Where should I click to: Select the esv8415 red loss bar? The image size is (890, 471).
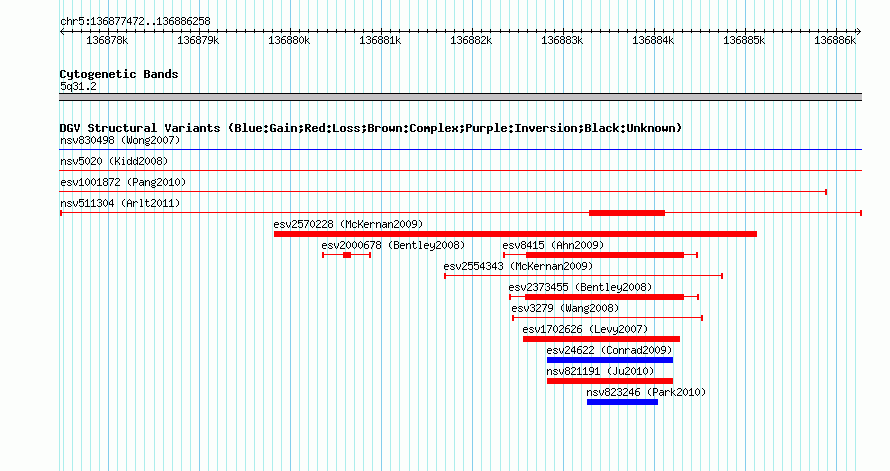[x=605, y=255]
